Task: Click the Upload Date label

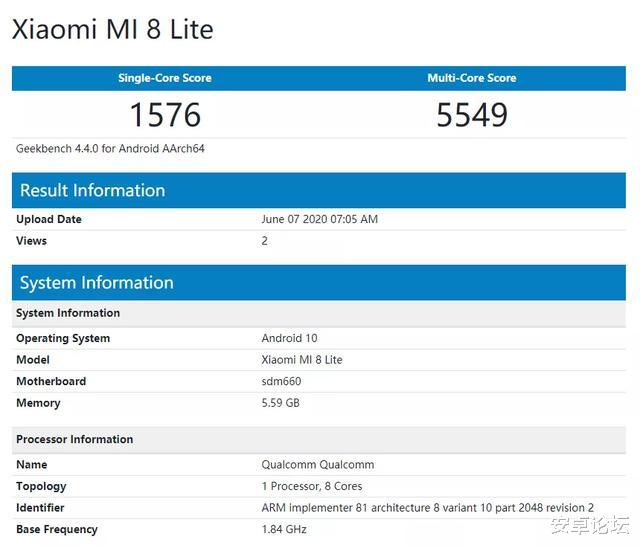Action: pyautogui.click(x=49, y=219)
